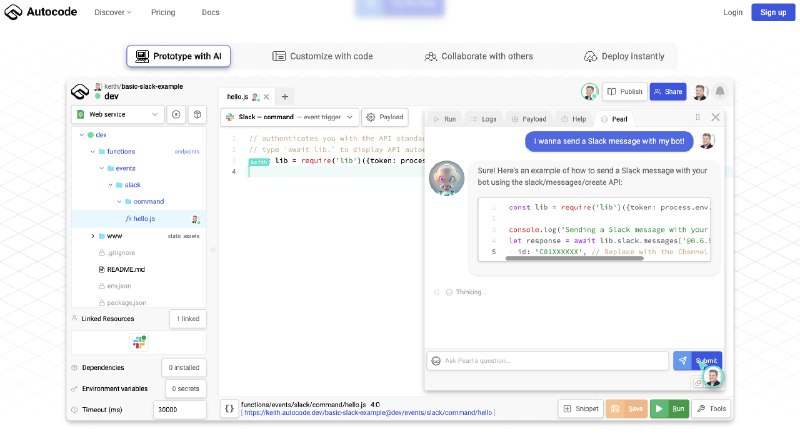Switch to the Pearl panel tab
The height and width of the screenshot is (446, 800).
tap(614, 119)
